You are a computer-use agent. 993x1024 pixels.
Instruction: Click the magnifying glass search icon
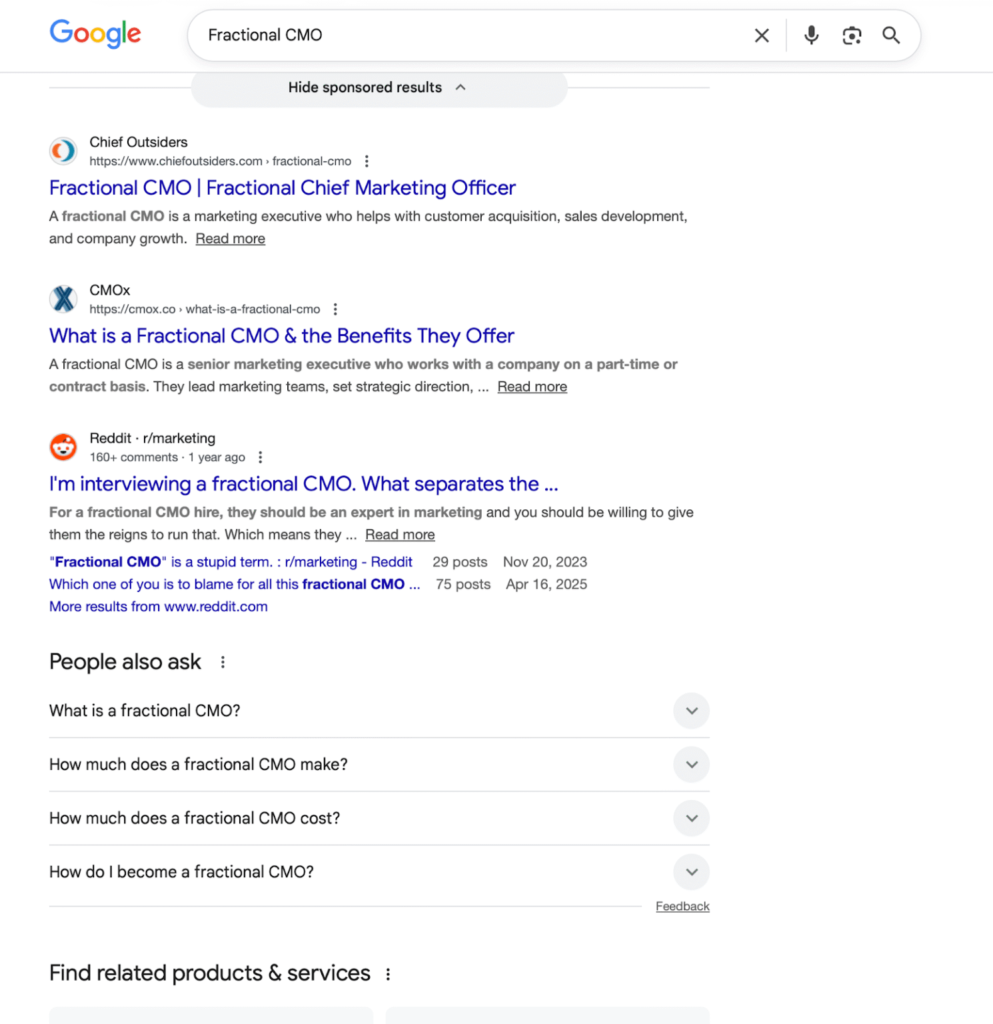pos(891,36)
